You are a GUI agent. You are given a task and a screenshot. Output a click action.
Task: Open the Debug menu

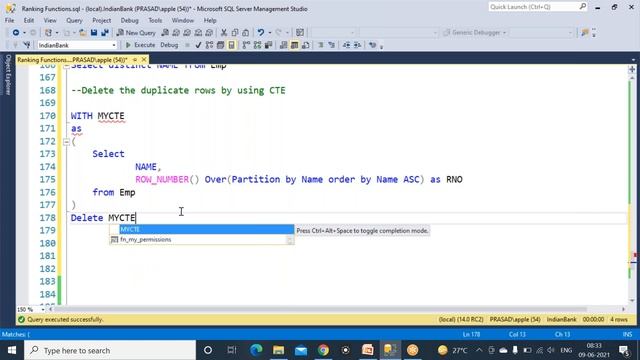click(x=129, y=20)
